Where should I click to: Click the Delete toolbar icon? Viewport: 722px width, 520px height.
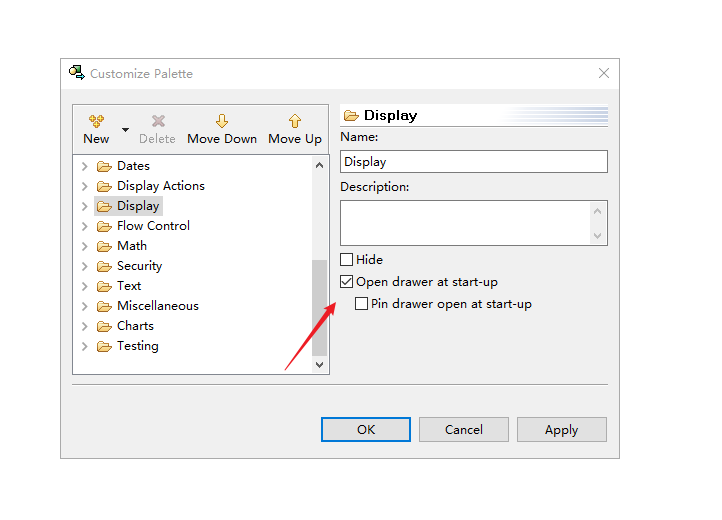tap(157, 121)
